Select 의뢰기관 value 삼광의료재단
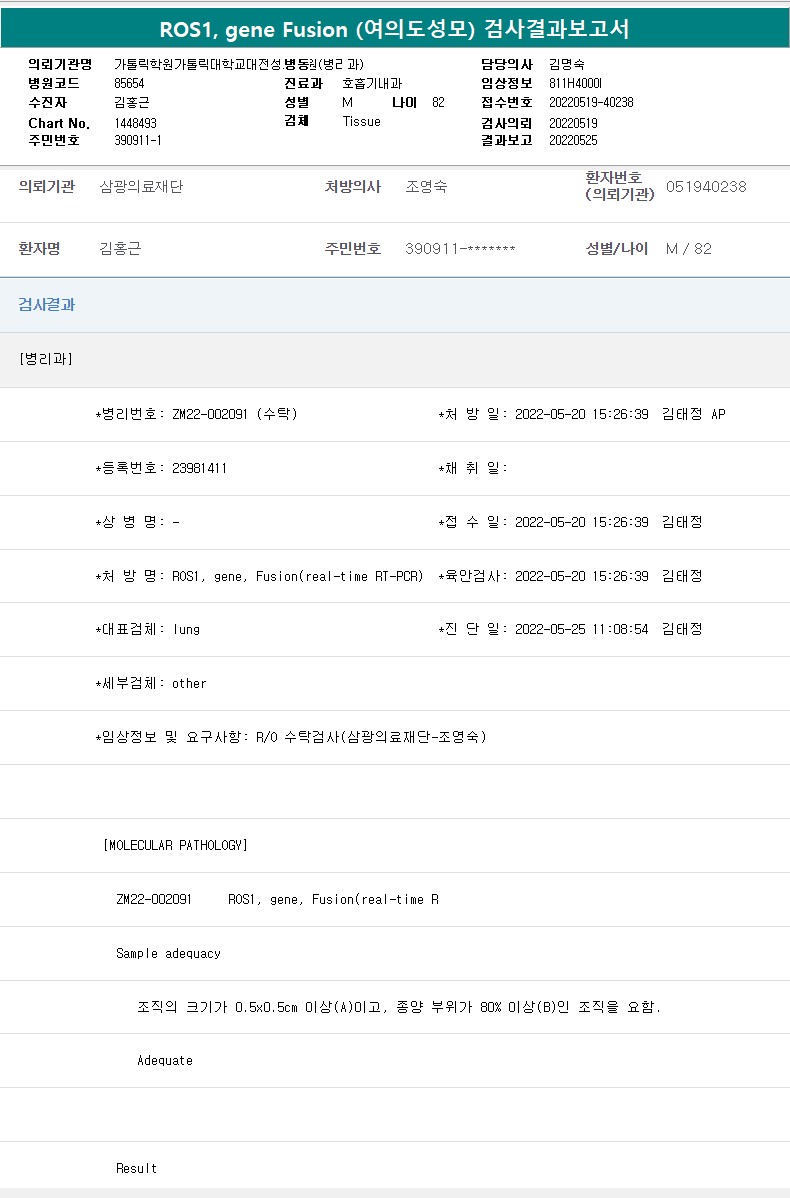Viewport: 790px width, 1198px height. pos(141,187)
